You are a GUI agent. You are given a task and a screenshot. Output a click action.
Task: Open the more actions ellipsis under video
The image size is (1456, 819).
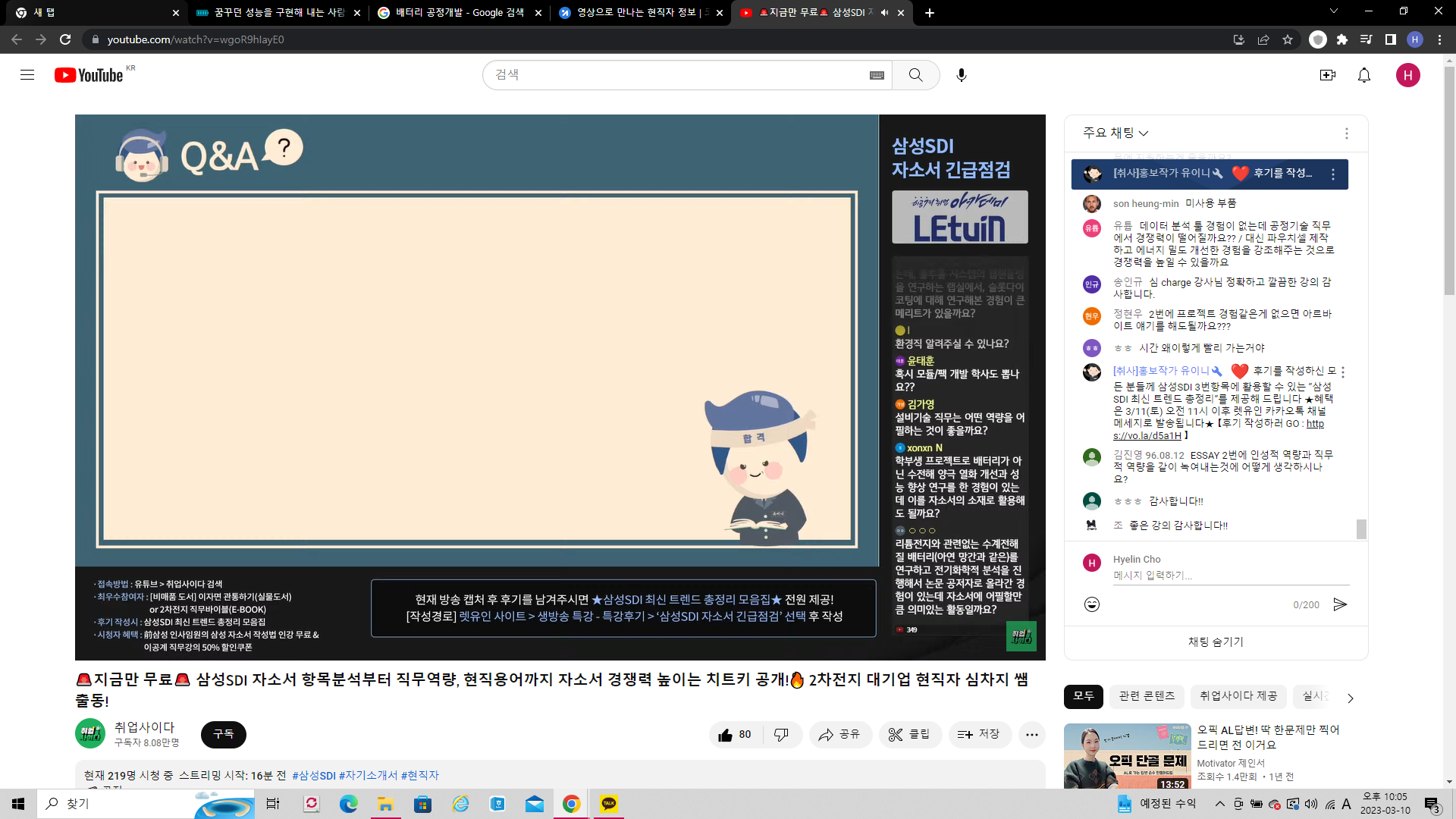(x=1032, y=735)
